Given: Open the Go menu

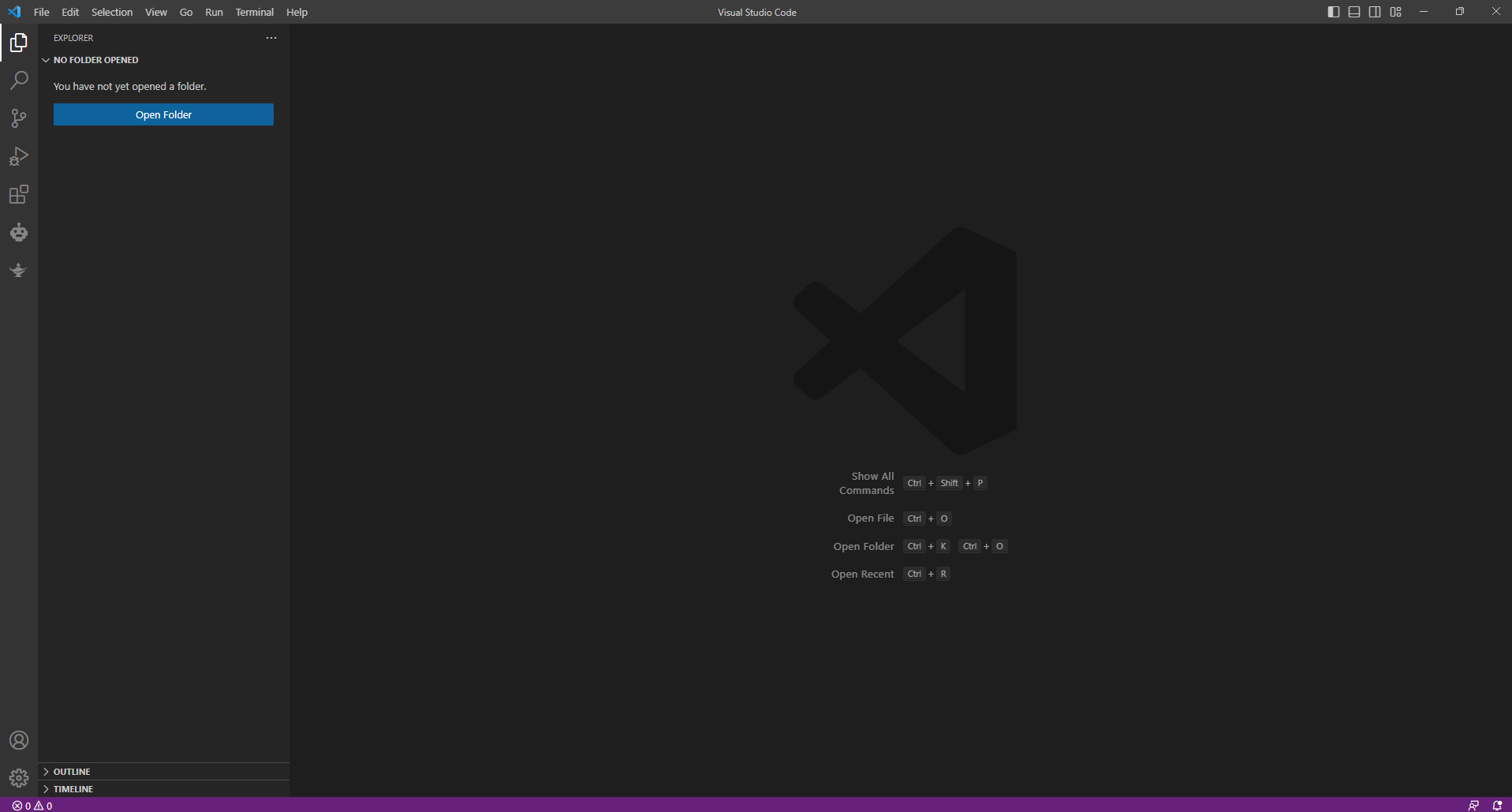Looking at the screenshot, I should 186,12.
